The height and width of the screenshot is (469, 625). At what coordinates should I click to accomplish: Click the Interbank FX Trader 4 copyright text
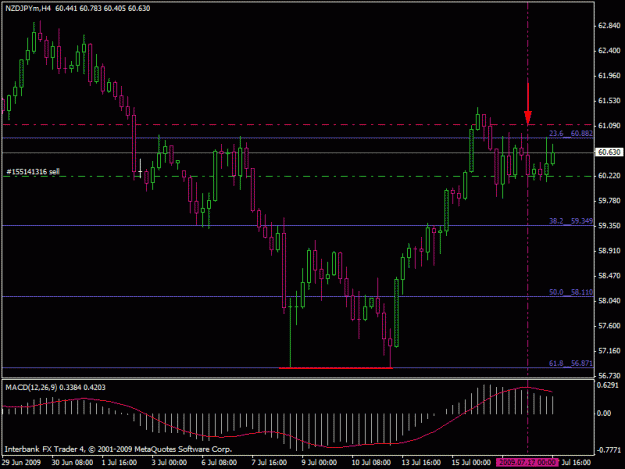coord(118,449)
